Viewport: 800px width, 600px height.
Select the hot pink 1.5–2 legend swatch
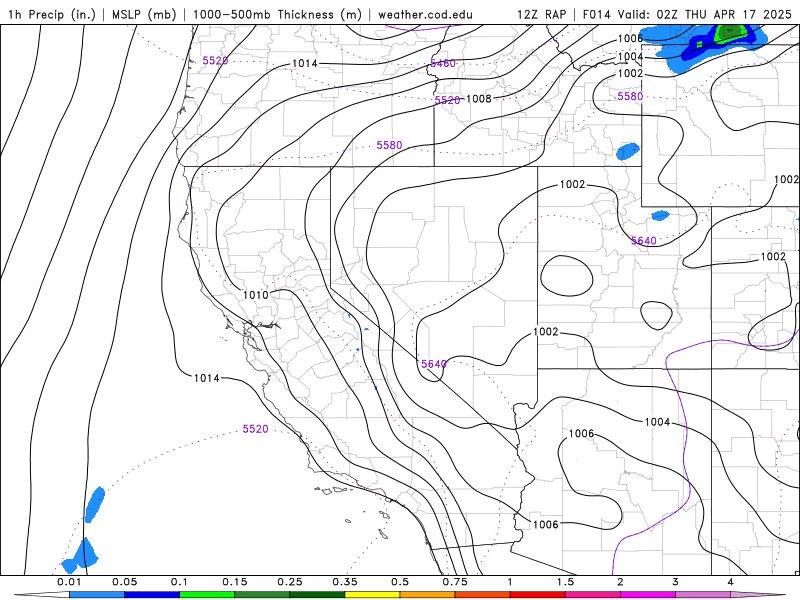(593, 595)
